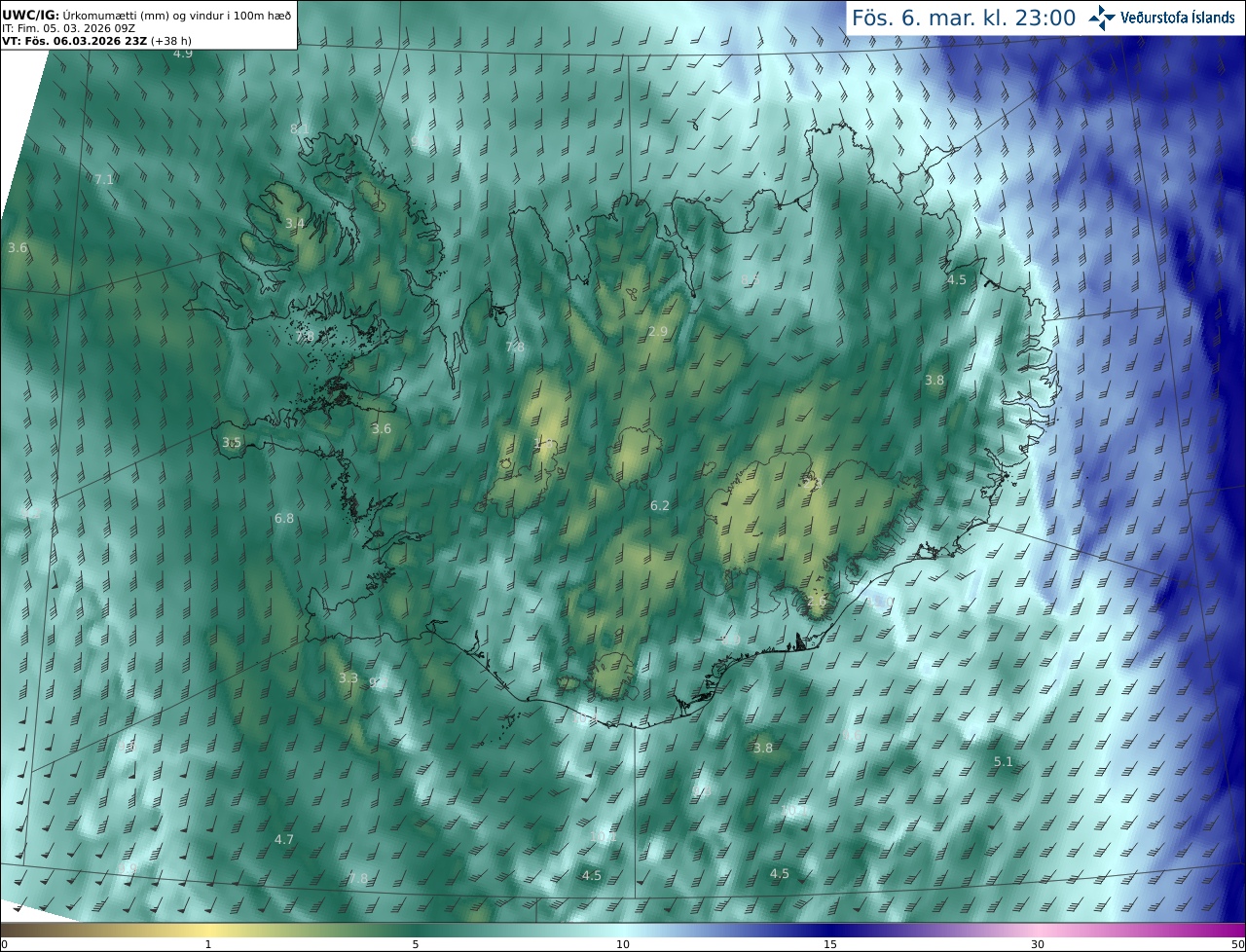
Task: Click the map value 6.8
Action: [x=284, y=519]
